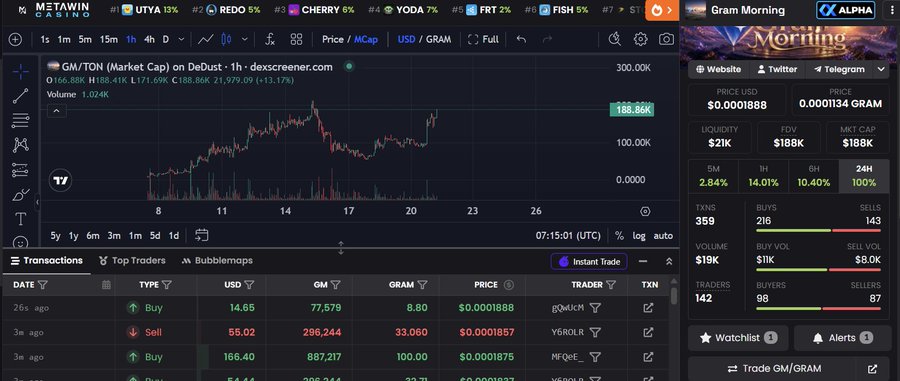
Task: Click the Instant Trade button
Action: [589, 262]
